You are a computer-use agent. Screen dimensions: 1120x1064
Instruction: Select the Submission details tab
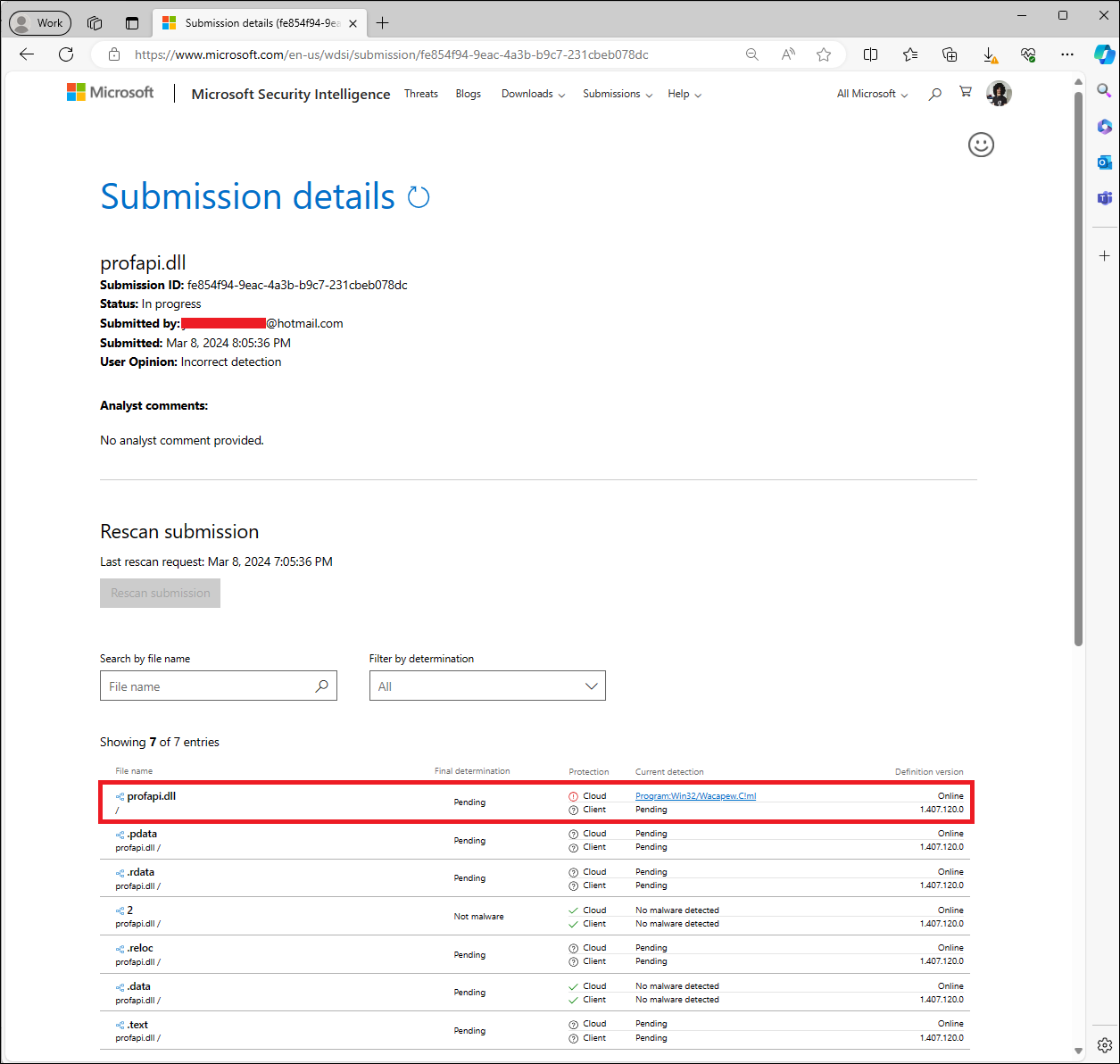(x=259, y=23)
